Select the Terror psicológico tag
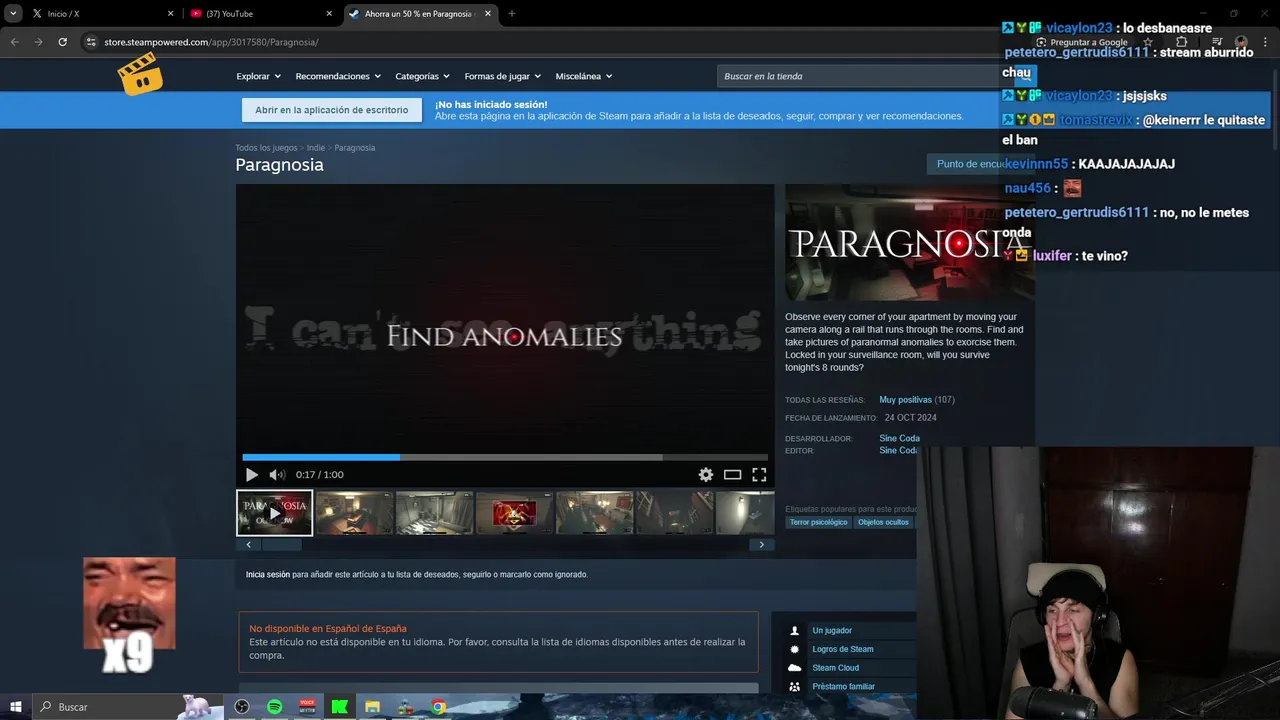The height and width of the screenshot is (720, 1280). (x=818, y=522)
